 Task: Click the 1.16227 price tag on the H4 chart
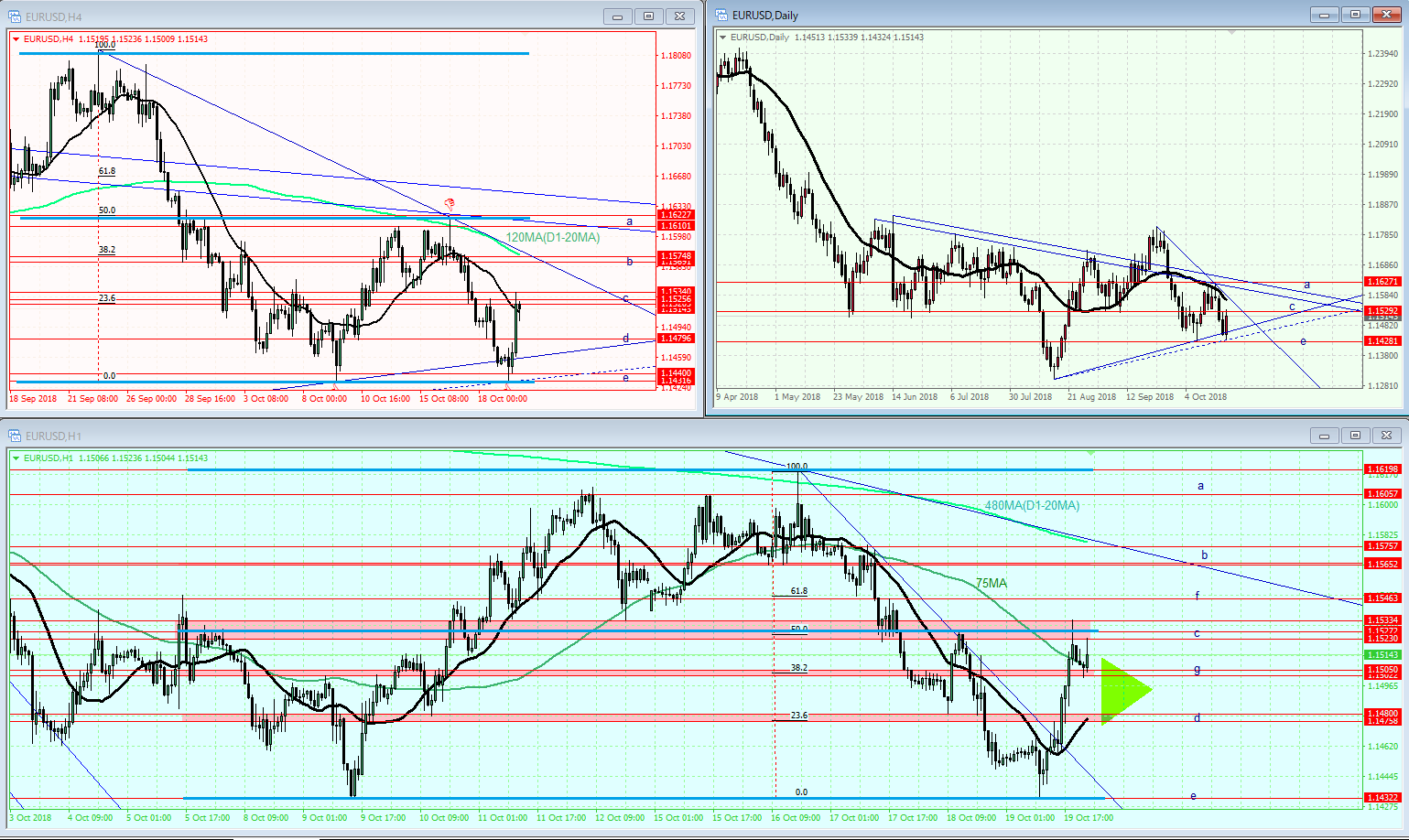676,215
